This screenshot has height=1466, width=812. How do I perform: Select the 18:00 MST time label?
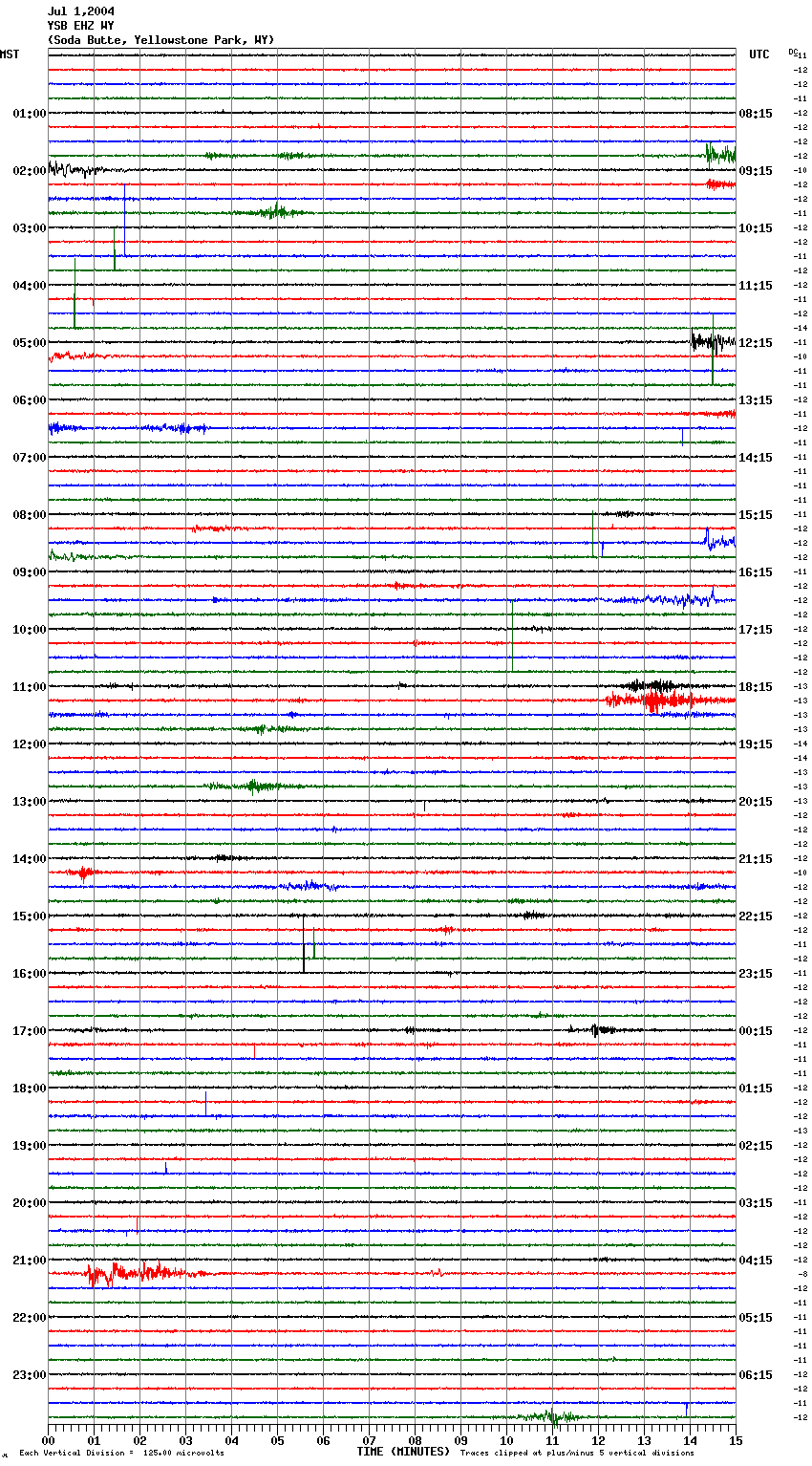coord(29,1089)
